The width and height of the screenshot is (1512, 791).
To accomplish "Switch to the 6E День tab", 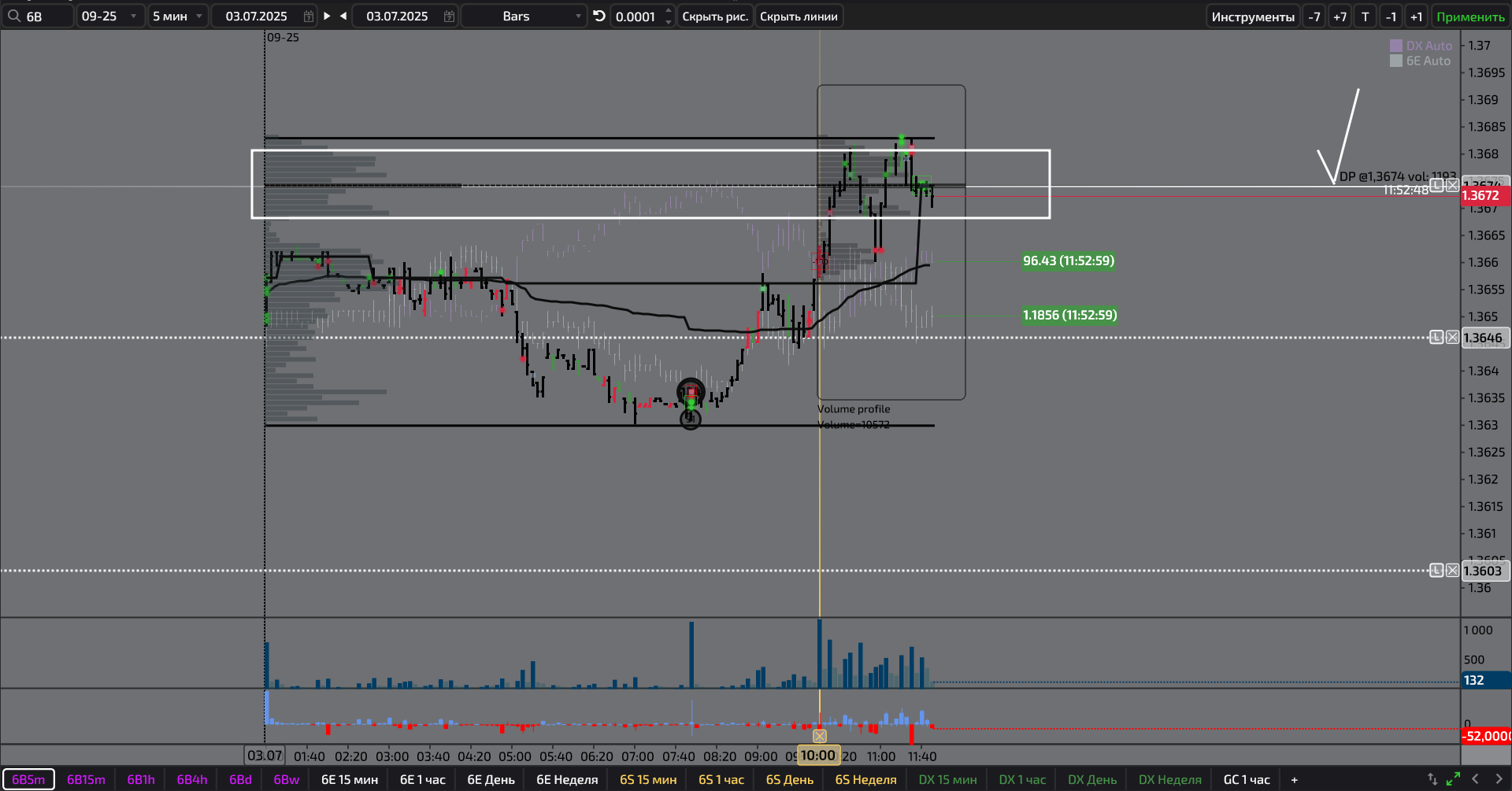I will 491,779.
